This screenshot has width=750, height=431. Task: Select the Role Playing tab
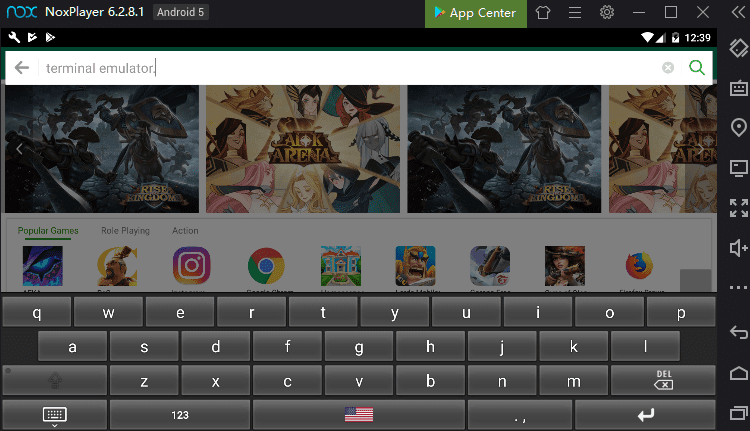125,231
